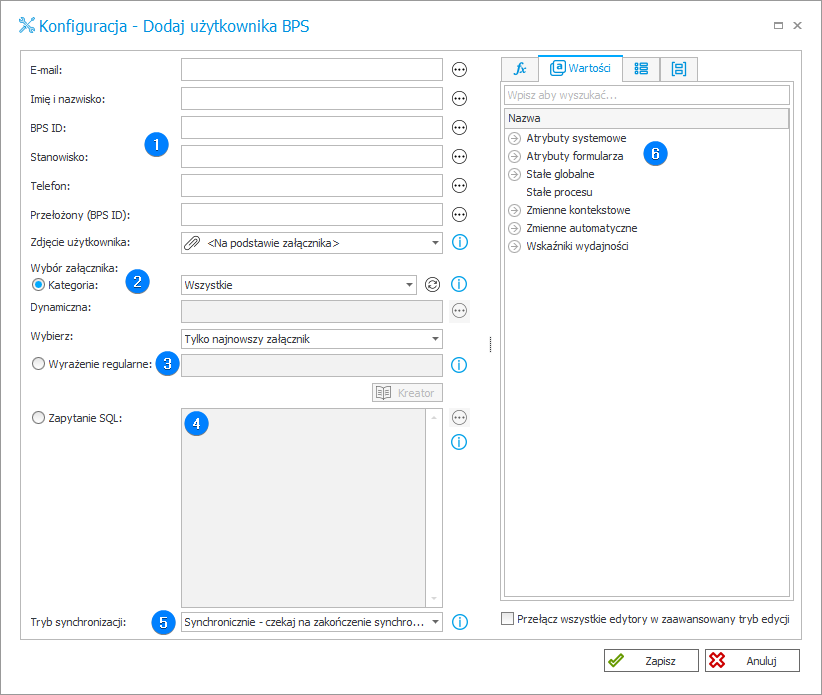Open the Zdjęcie użytkownika dropdown

[x=312, y=243]
